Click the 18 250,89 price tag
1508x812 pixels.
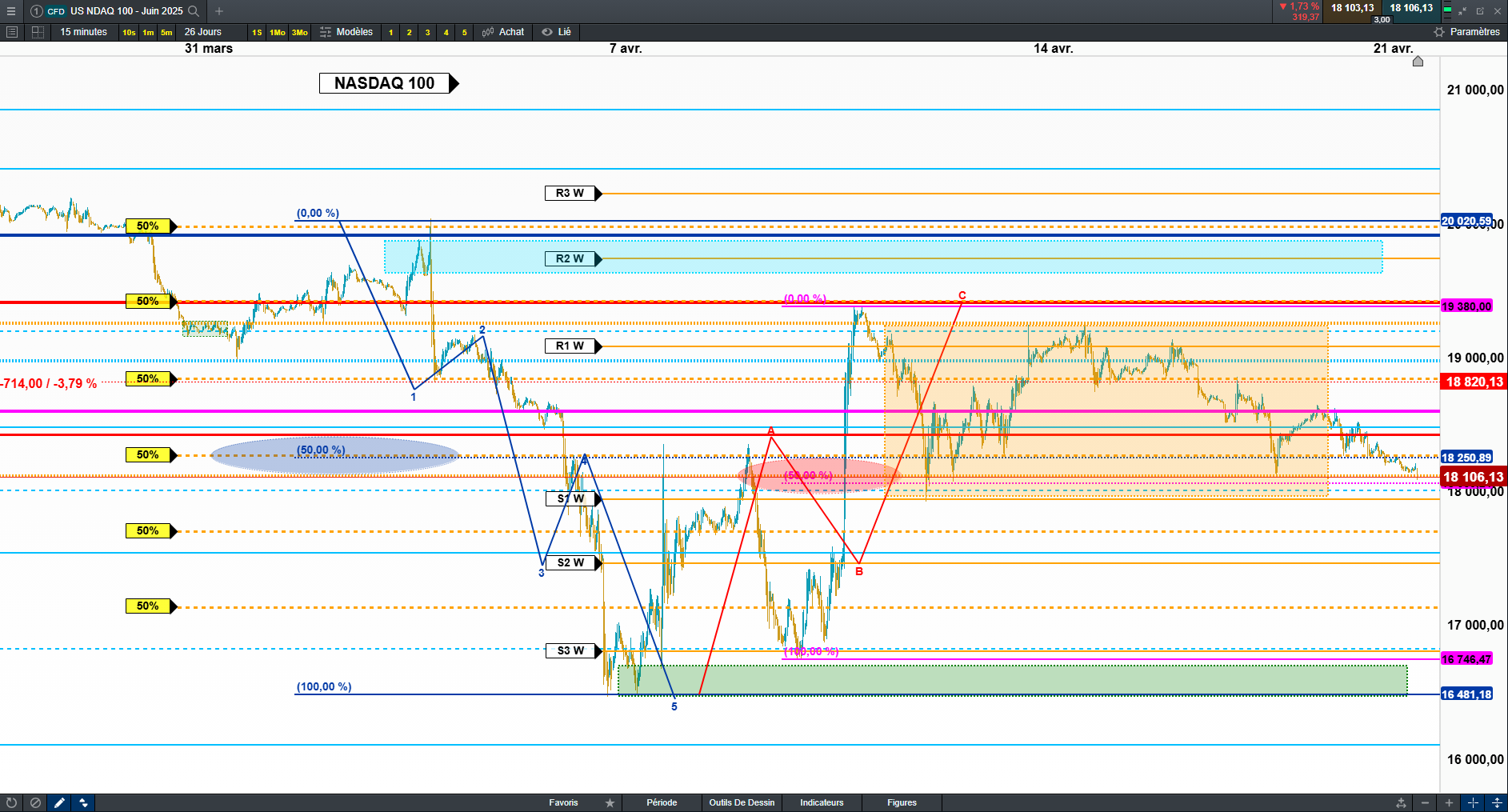pyautogui.click(x=1466, y=458)
